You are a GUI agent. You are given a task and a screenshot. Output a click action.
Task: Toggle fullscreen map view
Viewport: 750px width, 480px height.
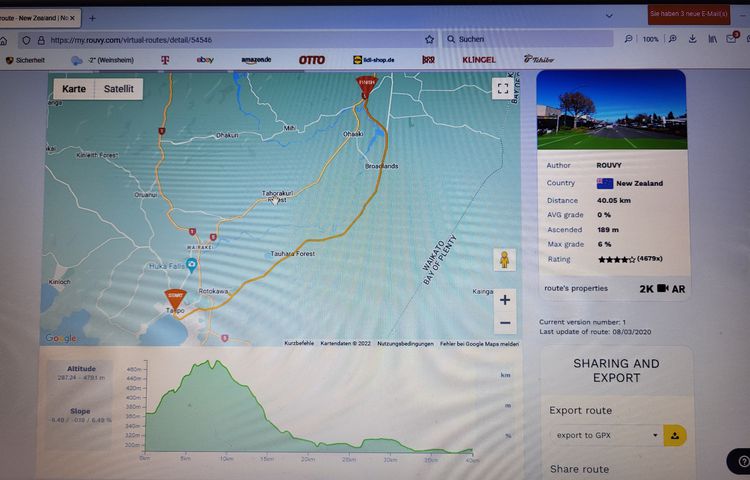(503, 88)
